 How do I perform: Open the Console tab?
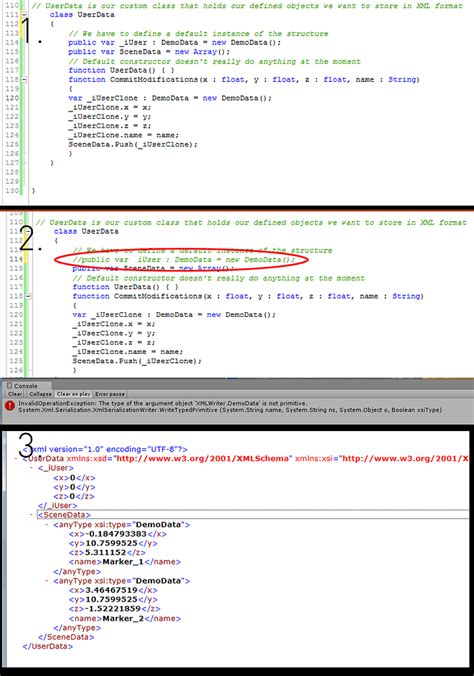click(26, 386)
